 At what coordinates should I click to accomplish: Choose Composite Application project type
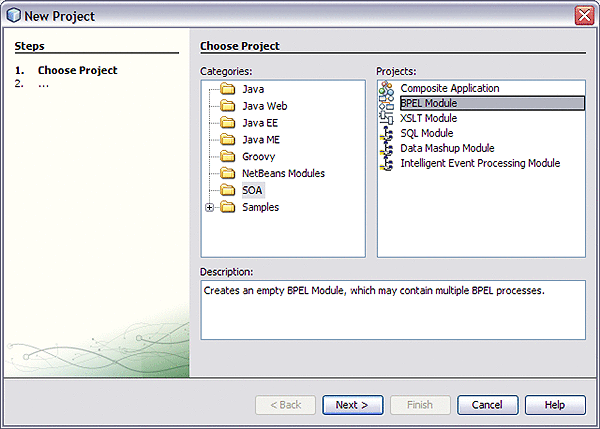(450, 88)
